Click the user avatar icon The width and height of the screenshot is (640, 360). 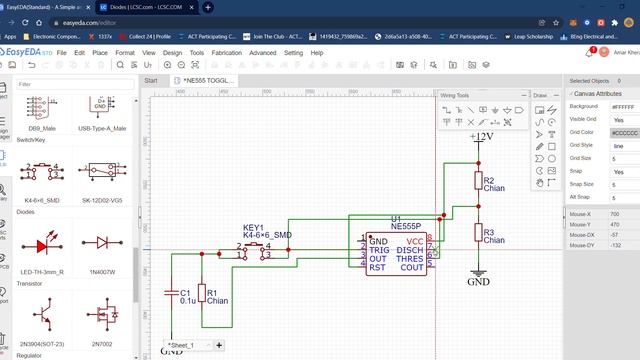(x=604, y=52)
